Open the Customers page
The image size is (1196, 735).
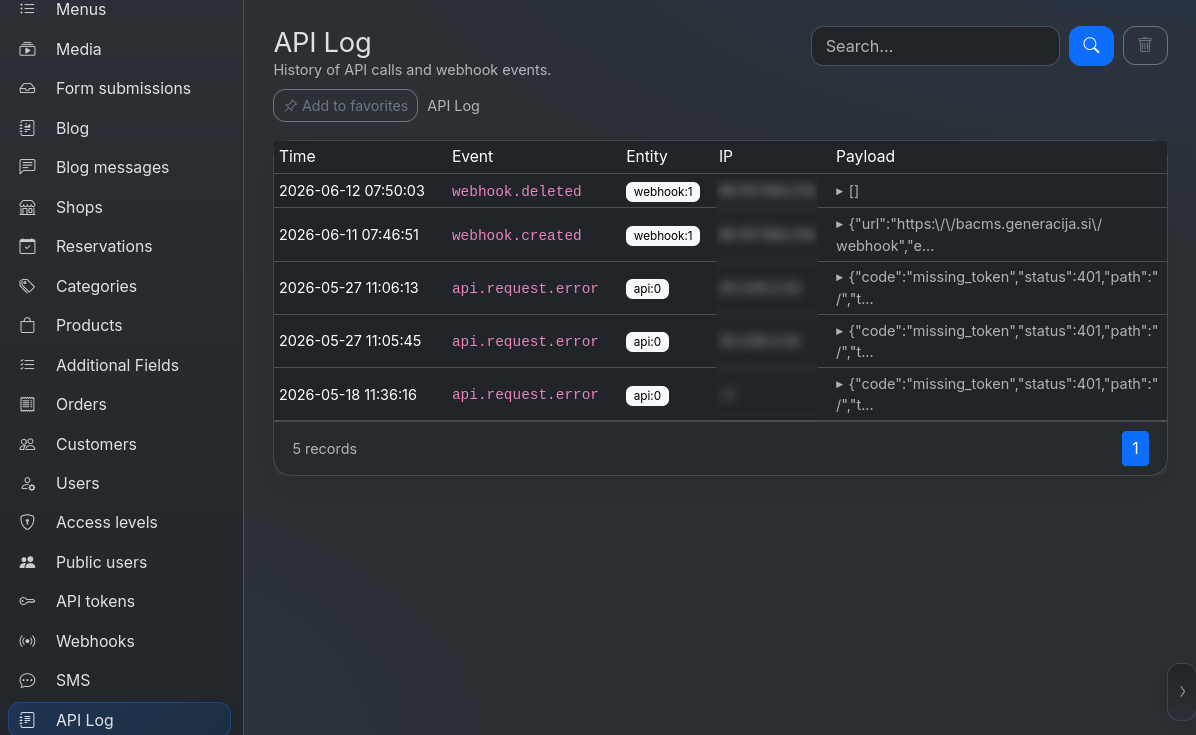pyautogui.click(x=96, y=444)
